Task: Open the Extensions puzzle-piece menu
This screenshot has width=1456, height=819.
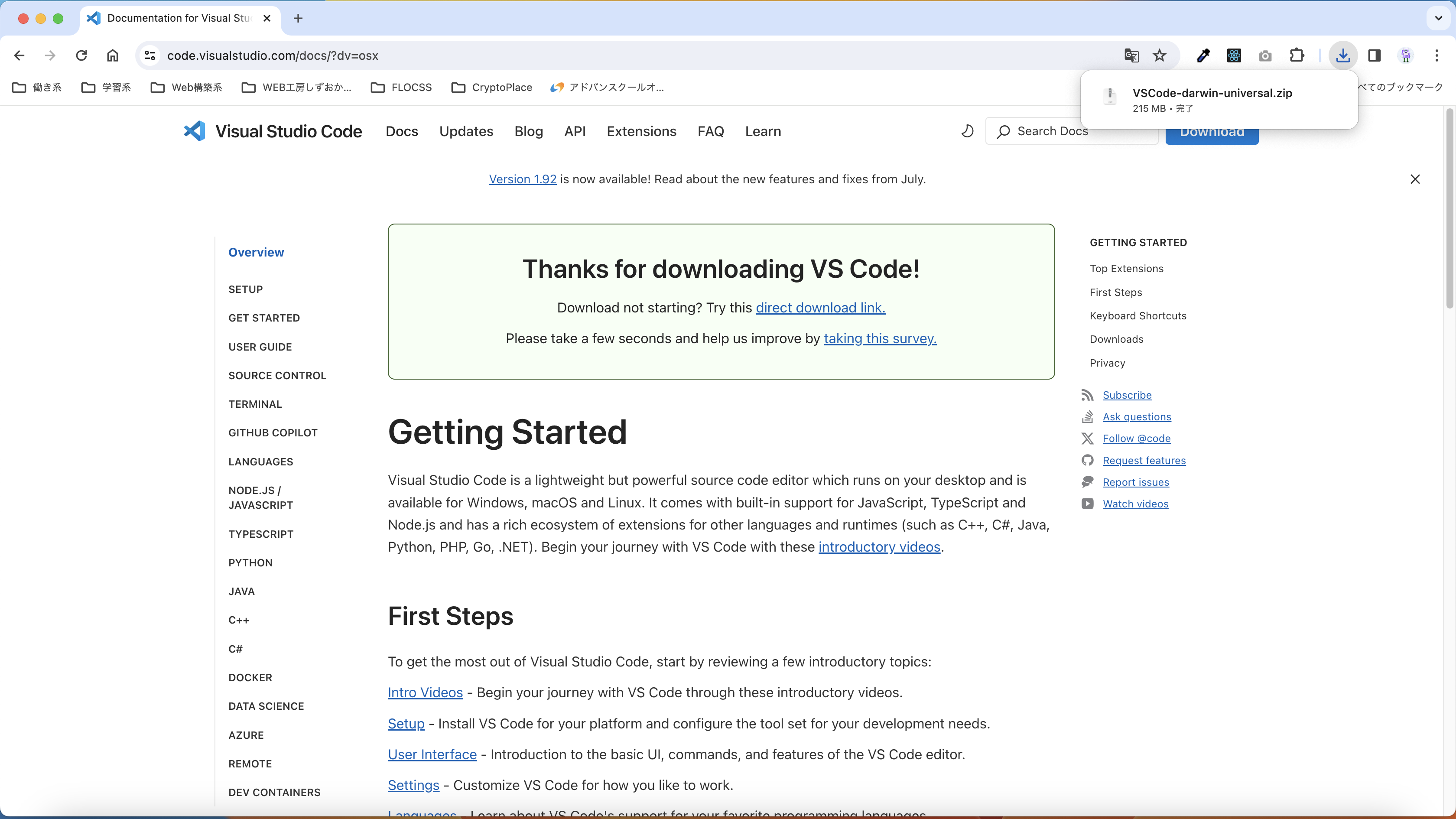Action: 1297,55
